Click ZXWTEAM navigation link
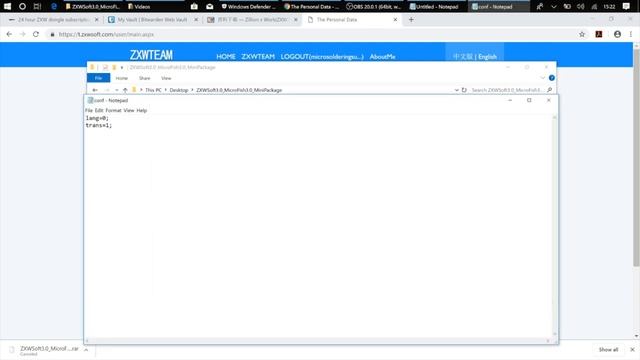Screen dimensions: 640x360 (258, 57)
